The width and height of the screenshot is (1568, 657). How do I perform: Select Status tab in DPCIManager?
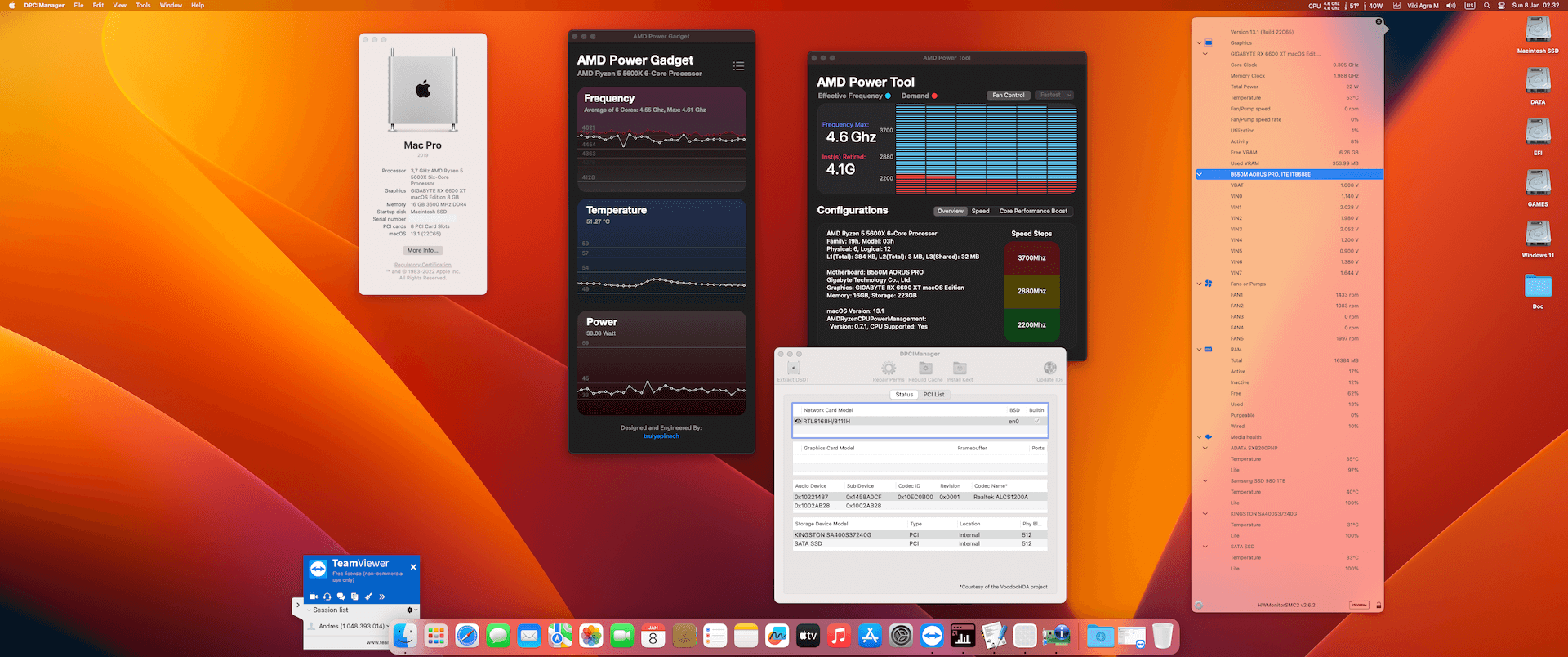[x=904, y=395]
